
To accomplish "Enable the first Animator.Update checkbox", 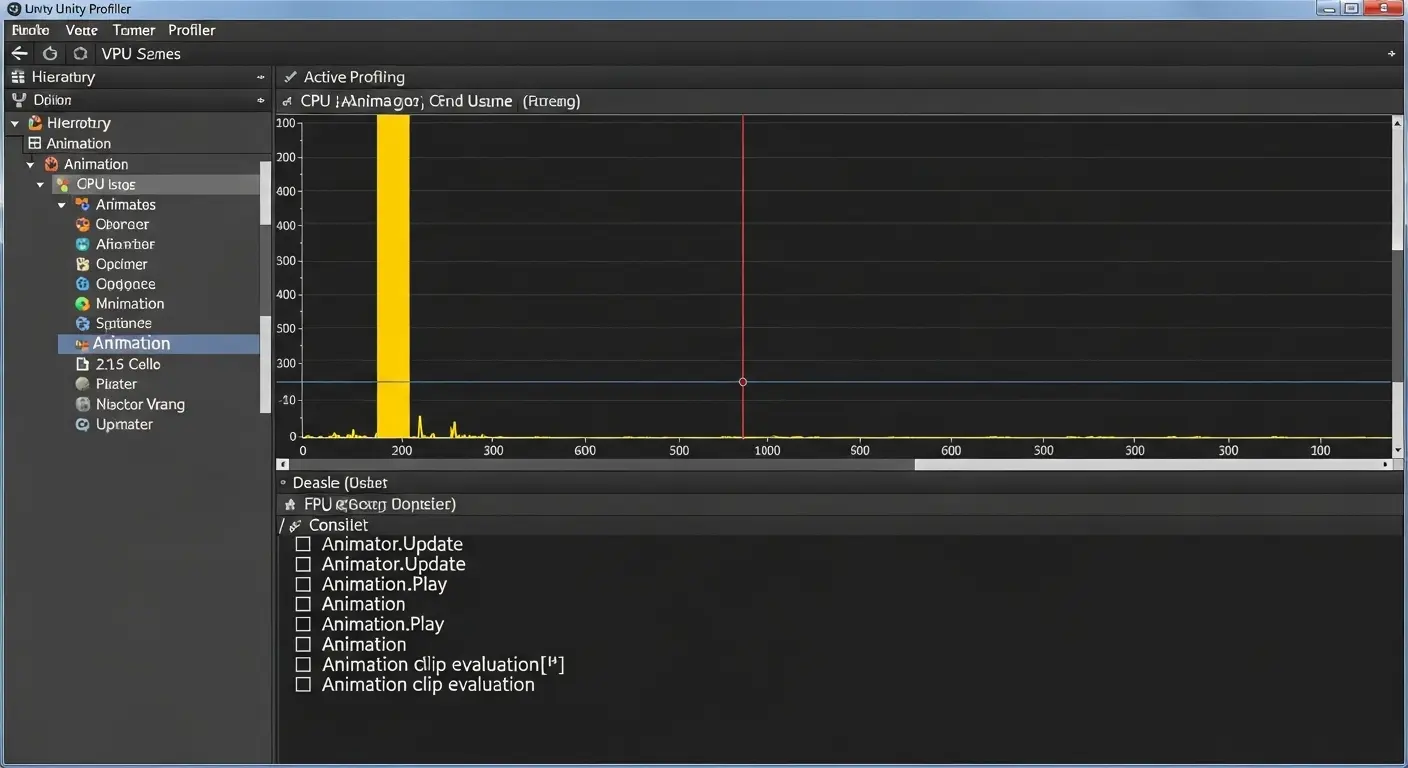I will point(303,545).
